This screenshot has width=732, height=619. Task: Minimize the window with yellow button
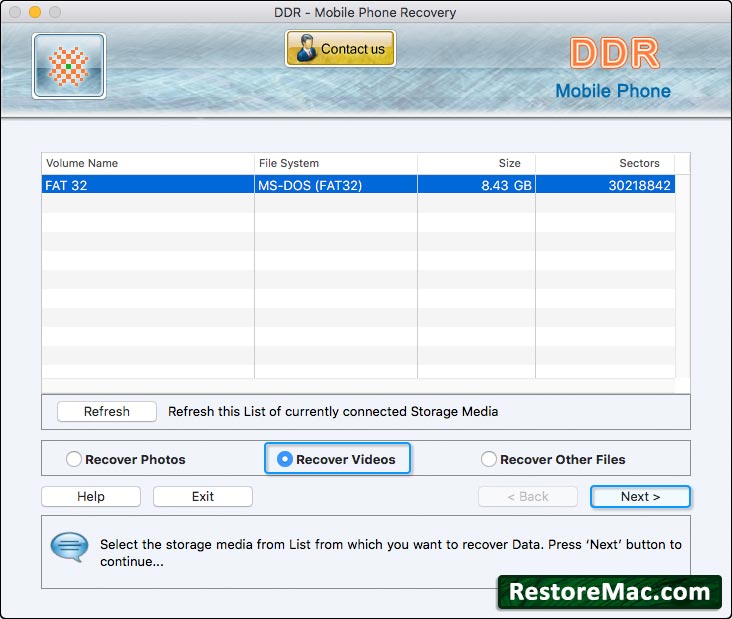(x=35, y=12)
